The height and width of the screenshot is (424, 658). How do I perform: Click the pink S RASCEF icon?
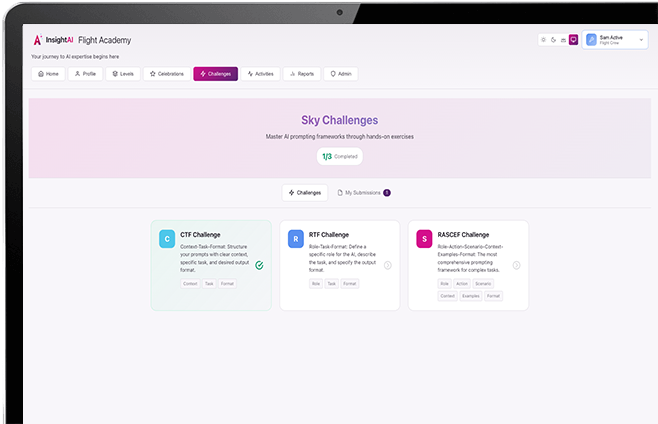point(424,238)
